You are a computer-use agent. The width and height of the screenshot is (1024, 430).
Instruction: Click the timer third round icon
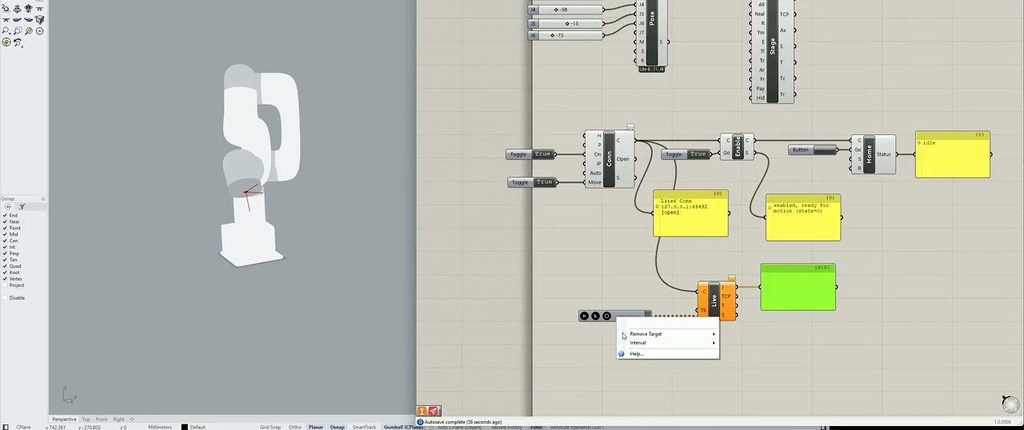[607, 316]
